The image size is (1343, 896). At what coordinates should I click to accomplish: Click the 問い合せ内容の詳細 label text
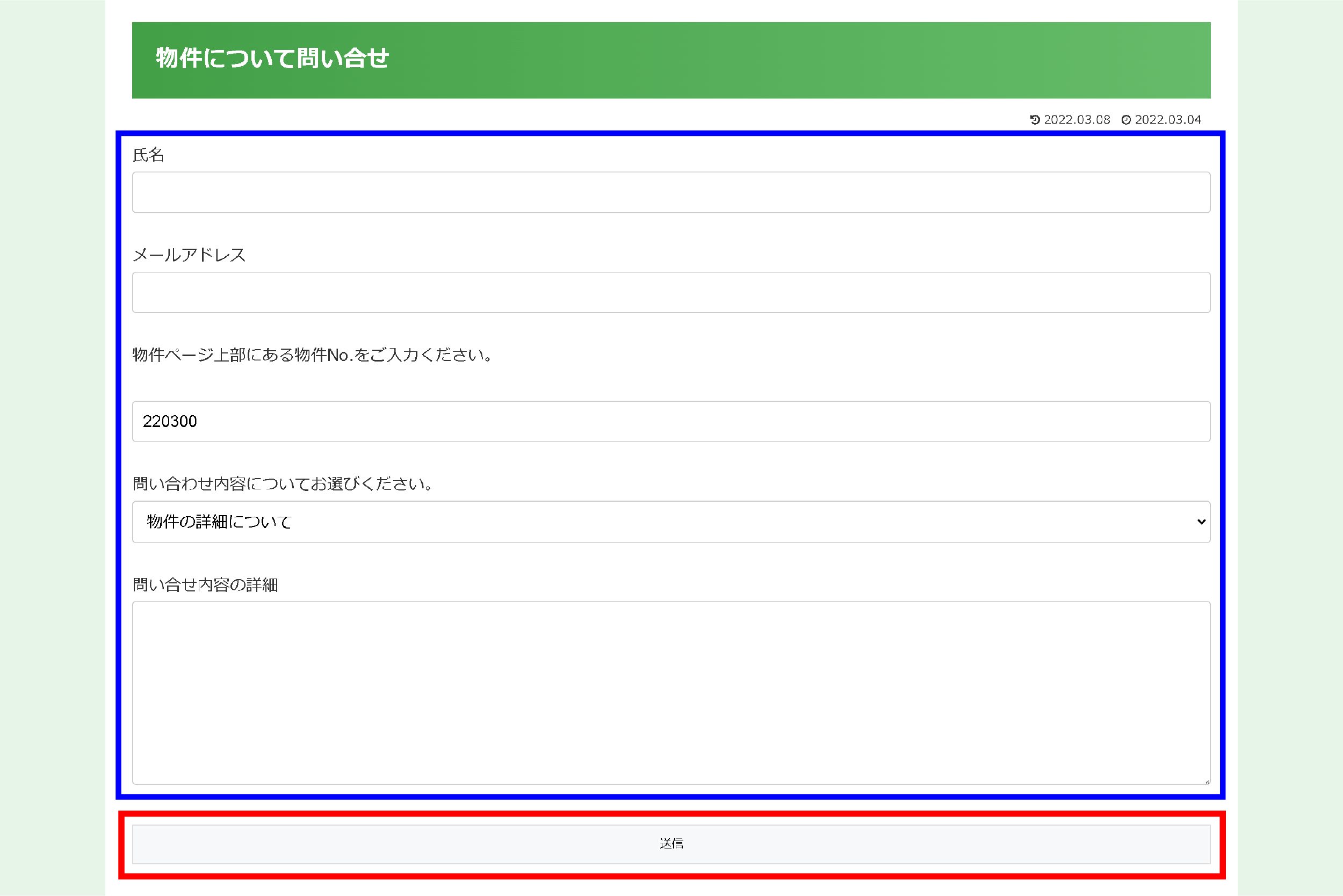[205, 584]
